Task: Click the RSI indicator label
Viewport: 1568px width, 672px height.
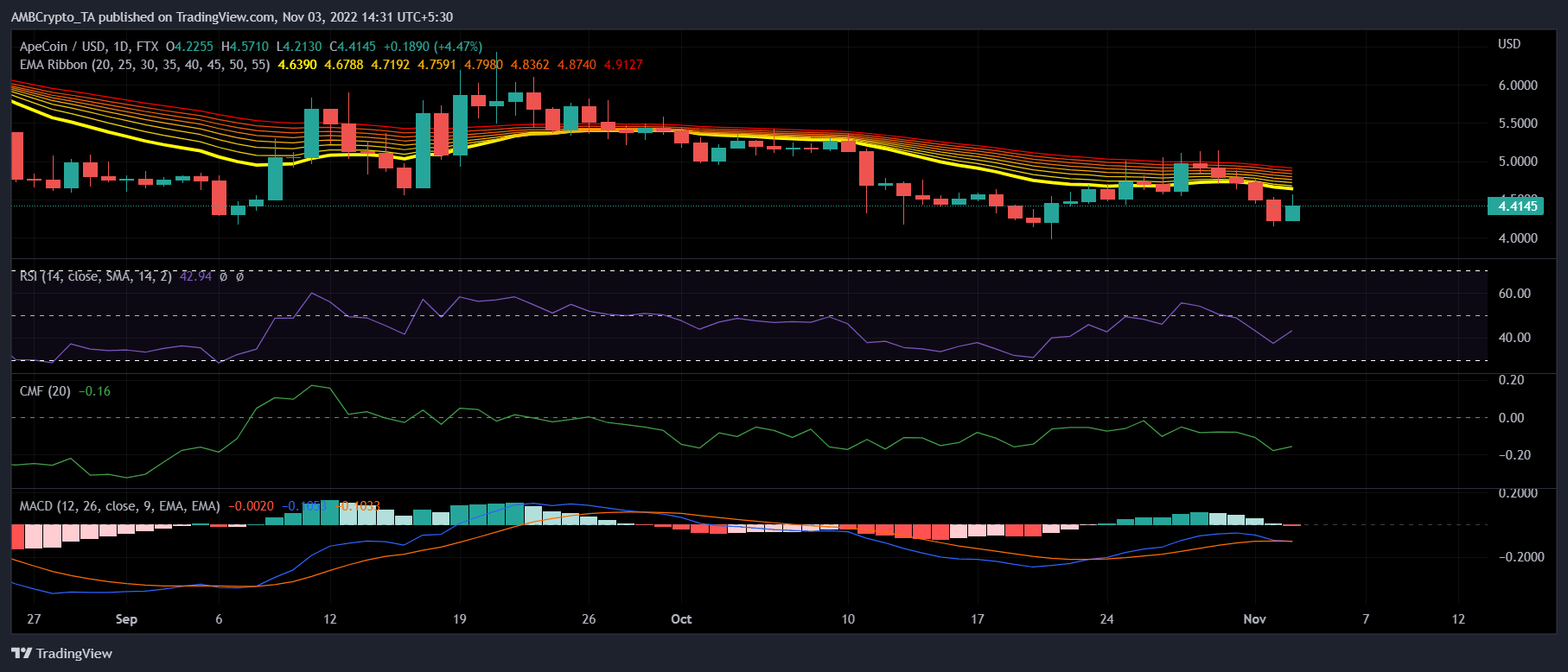Action: click(x=96, y=276)
